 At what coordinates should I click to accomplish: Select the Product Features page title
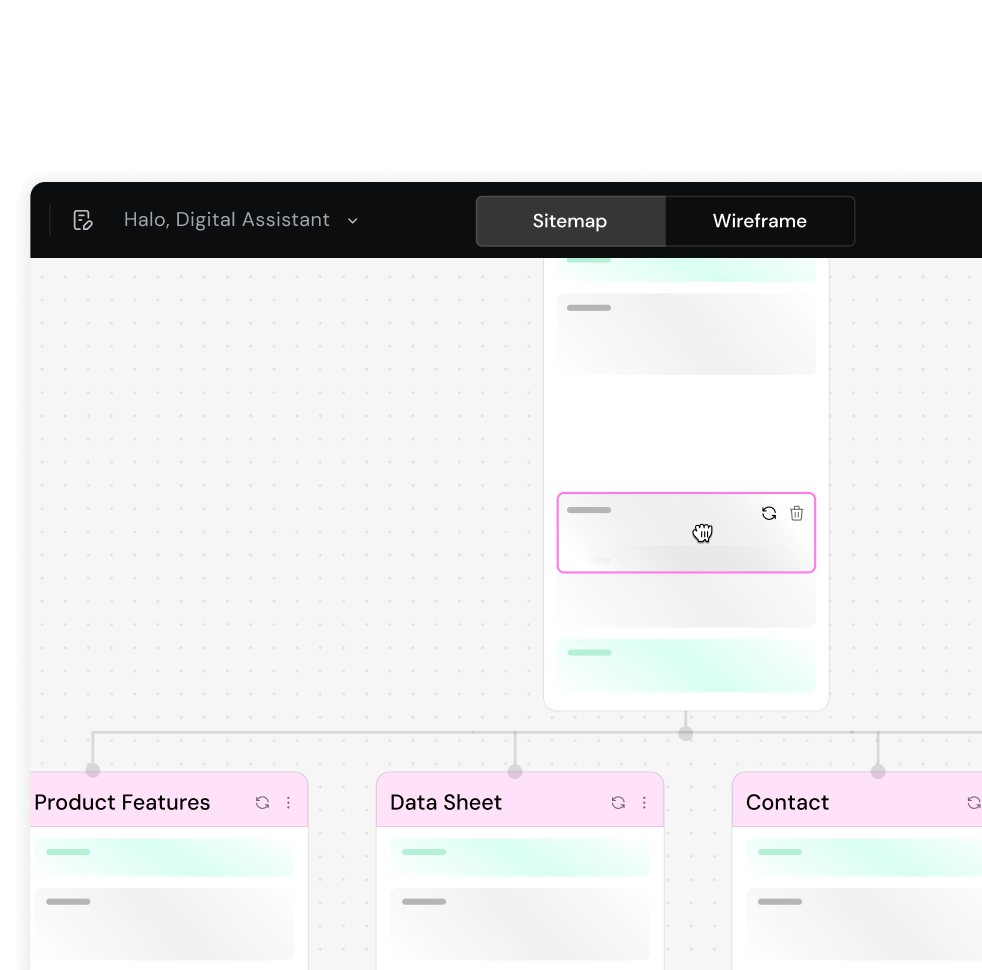pos(122,802)
